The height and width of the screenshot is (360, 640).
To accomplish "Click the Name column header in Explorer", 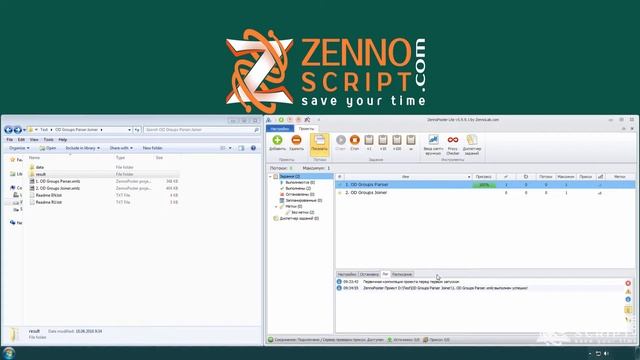I will tap(35, 158).
